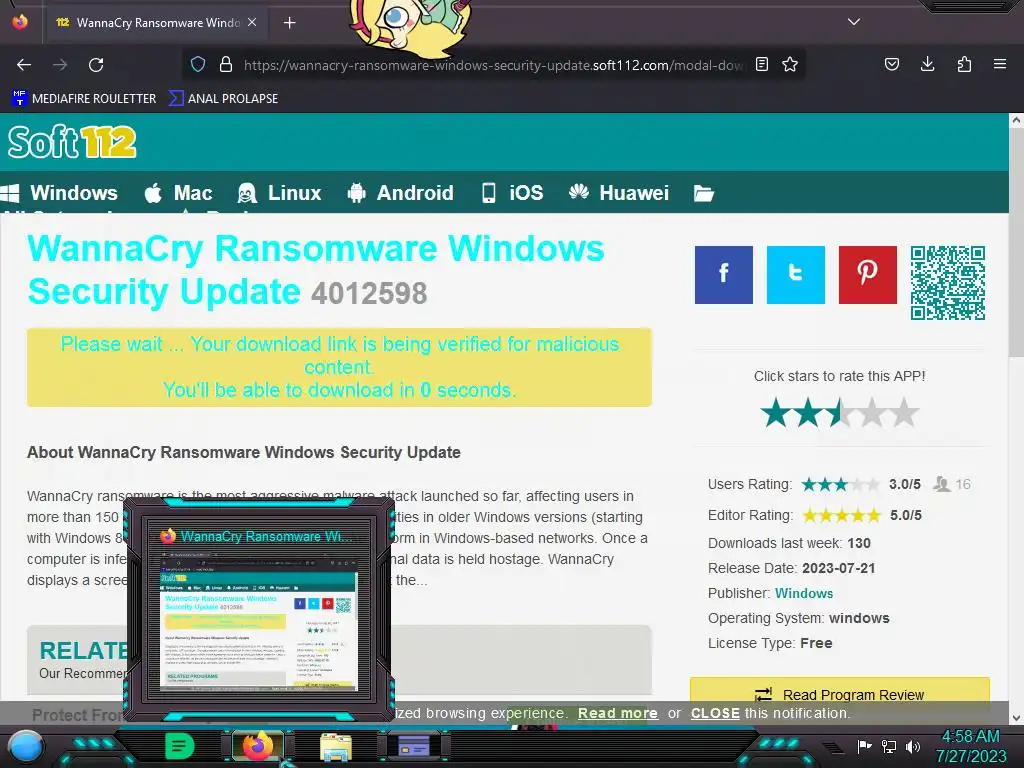Click the License Type Free text
This screenshot has width=1024, height=768.
point(770,643)
